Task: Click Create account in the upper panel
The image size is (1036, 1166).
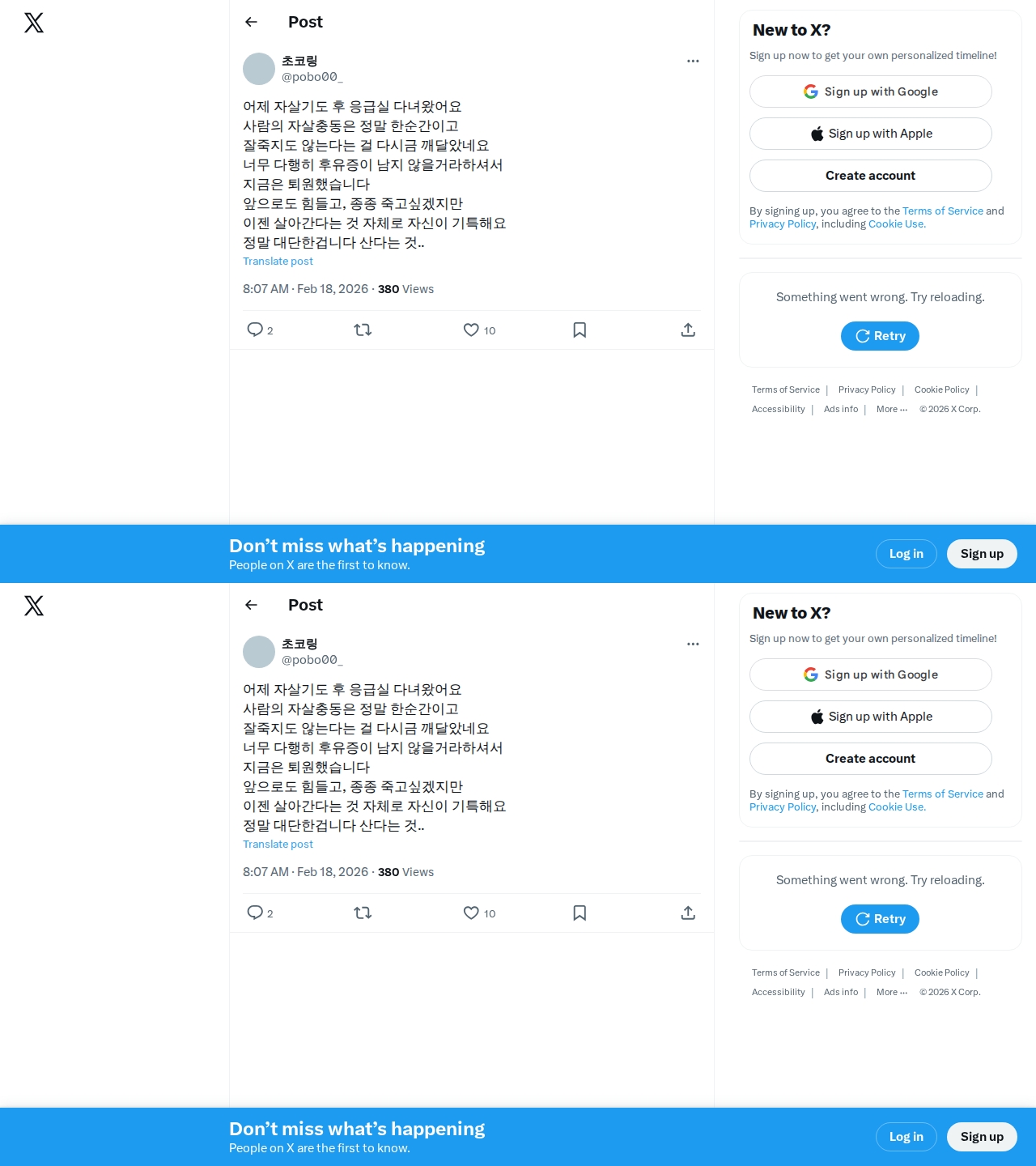Action: click(871, 176)
